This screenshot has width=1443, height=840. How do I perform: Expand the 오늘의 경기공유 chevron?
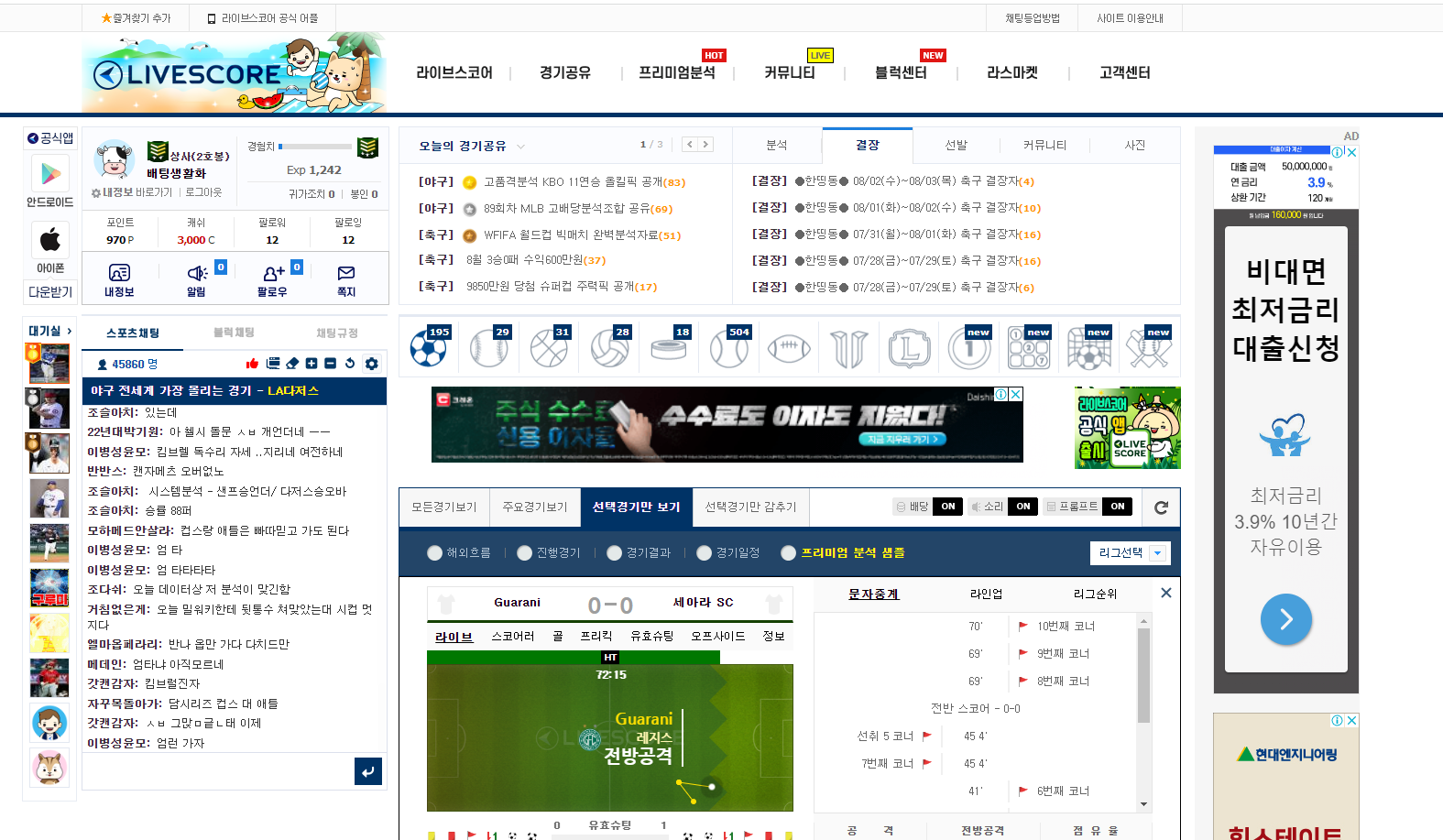[521, 147]
